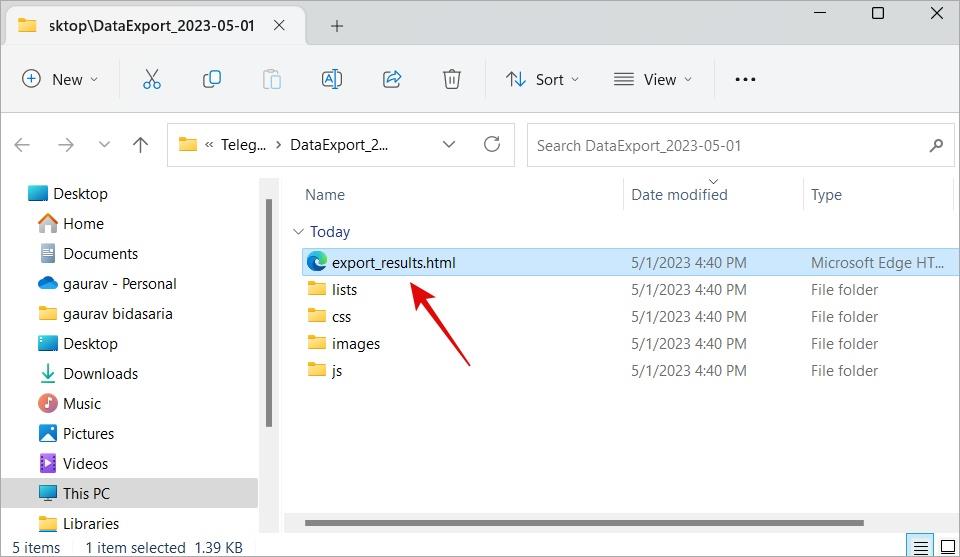This screenshot has height=557, width=960.
Task: Click the images folder icon
Action: (x=317, y=343)
